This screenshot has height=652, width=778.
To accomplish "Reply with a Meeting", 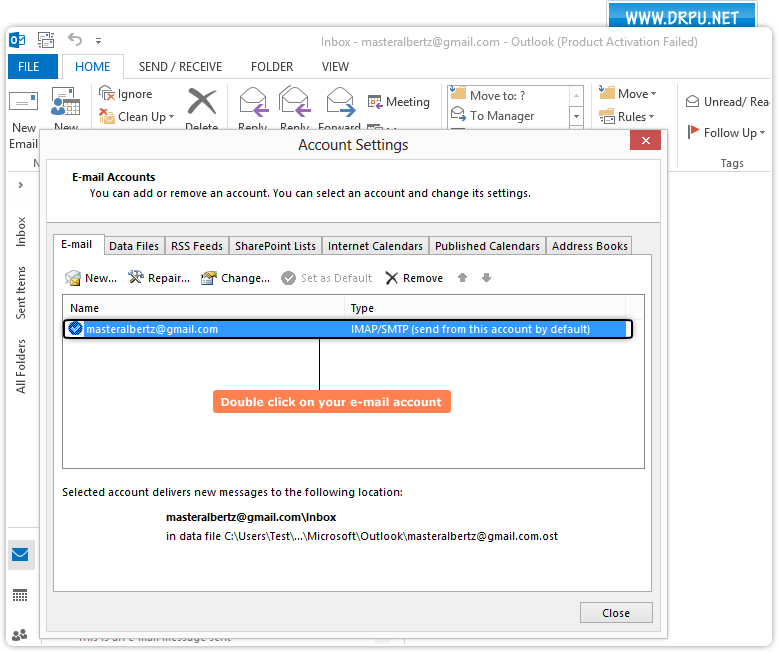I will (398, 102).
